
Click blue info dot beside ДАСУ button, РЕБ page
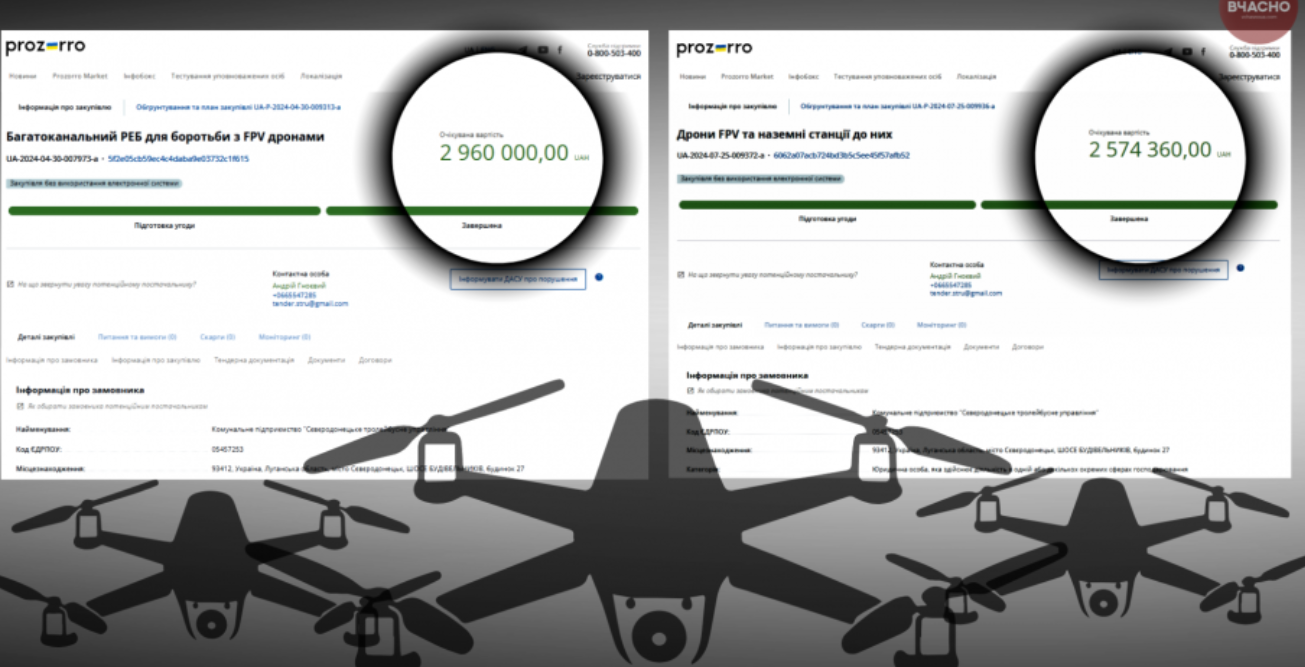coord(599,277)
